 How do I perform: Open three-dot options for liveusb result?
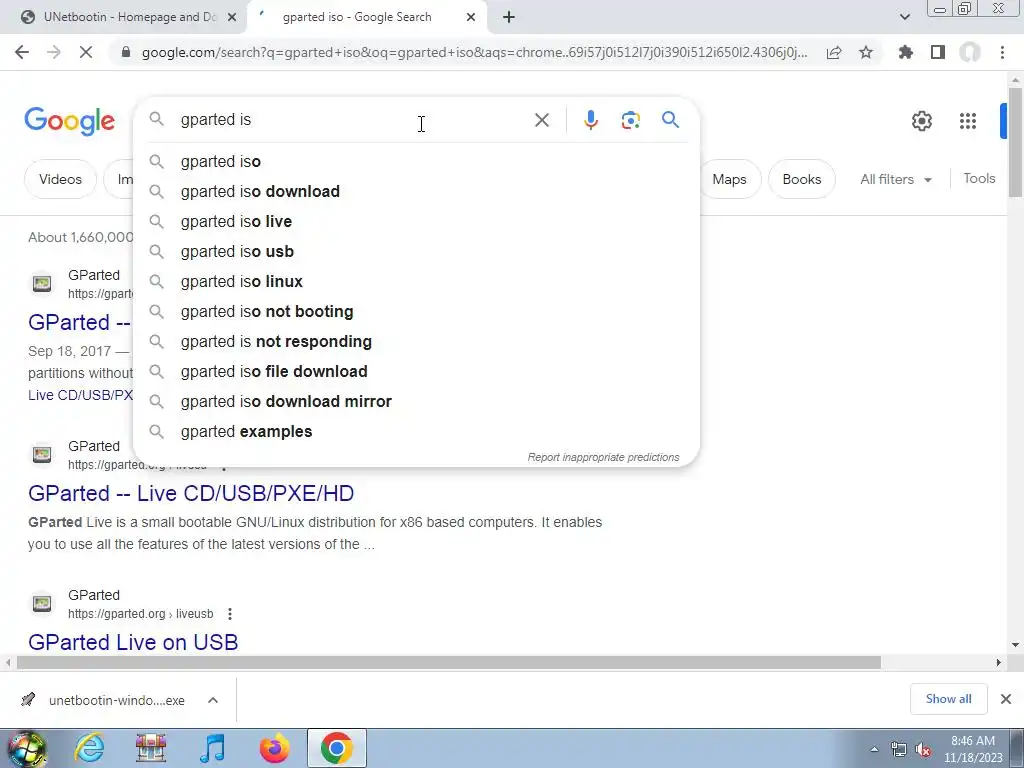coord(229,614)
